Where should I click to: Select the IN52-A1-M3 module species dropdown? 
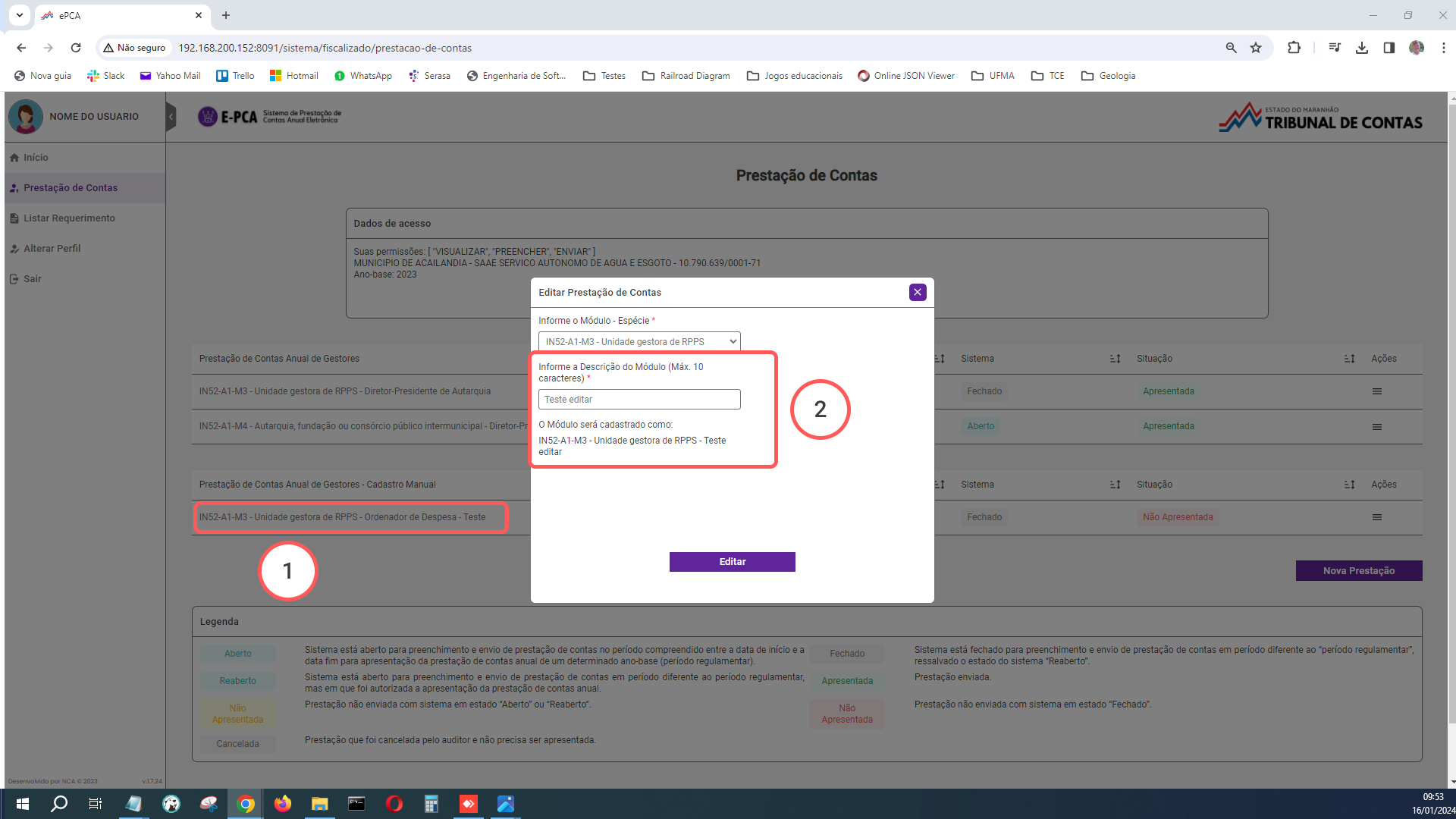point(639,341)
